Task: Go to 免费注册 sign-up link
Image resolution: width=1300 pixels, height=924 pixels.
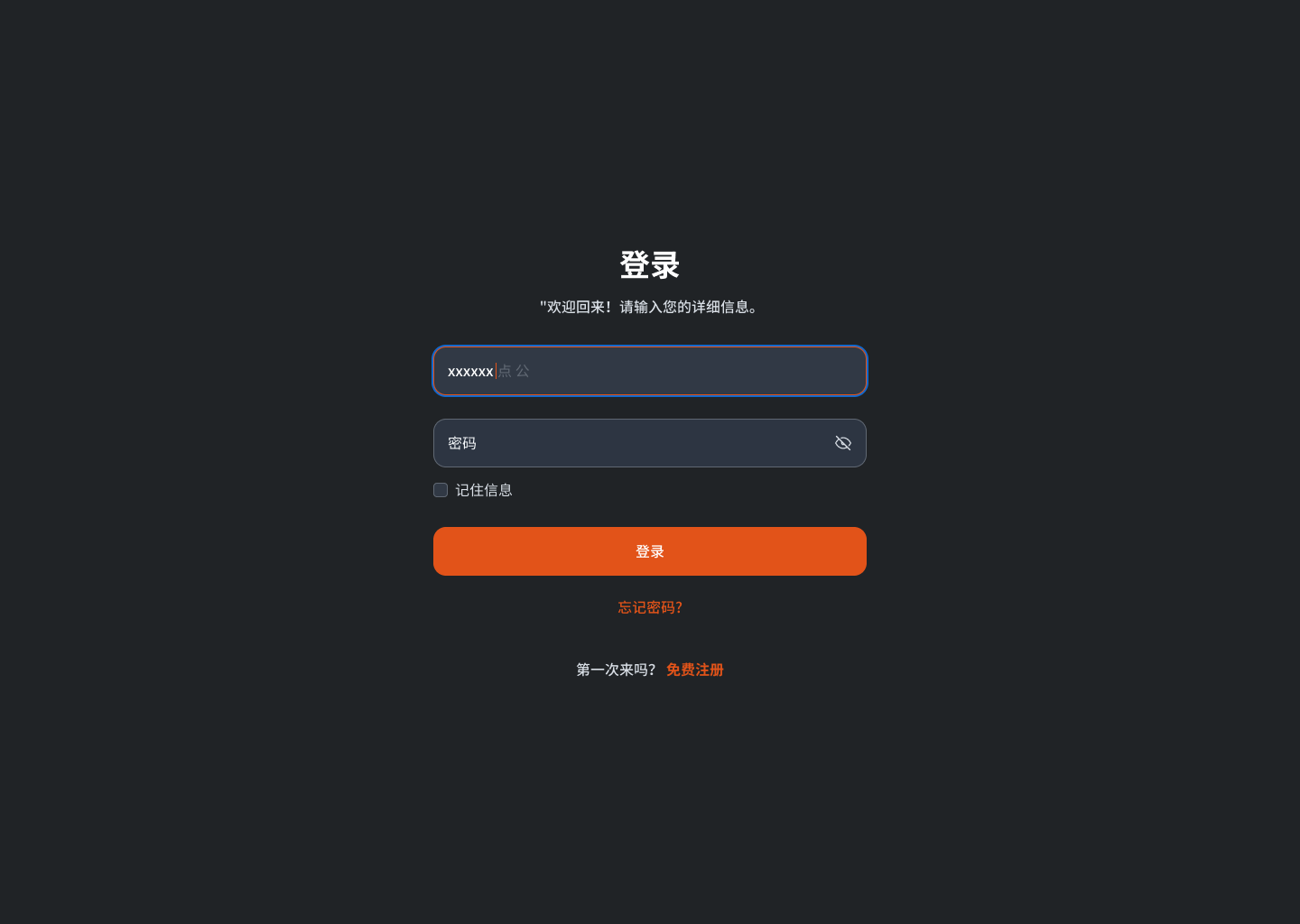Action: [x=695, y=670]
